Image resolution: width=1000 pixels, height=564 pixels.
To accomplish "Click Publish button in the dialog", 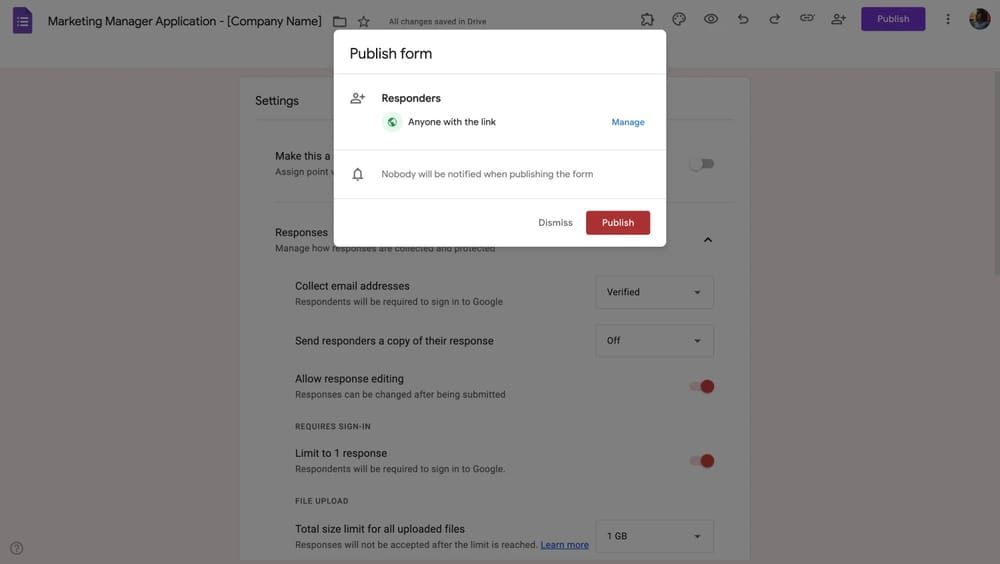I will click(618, 223).
